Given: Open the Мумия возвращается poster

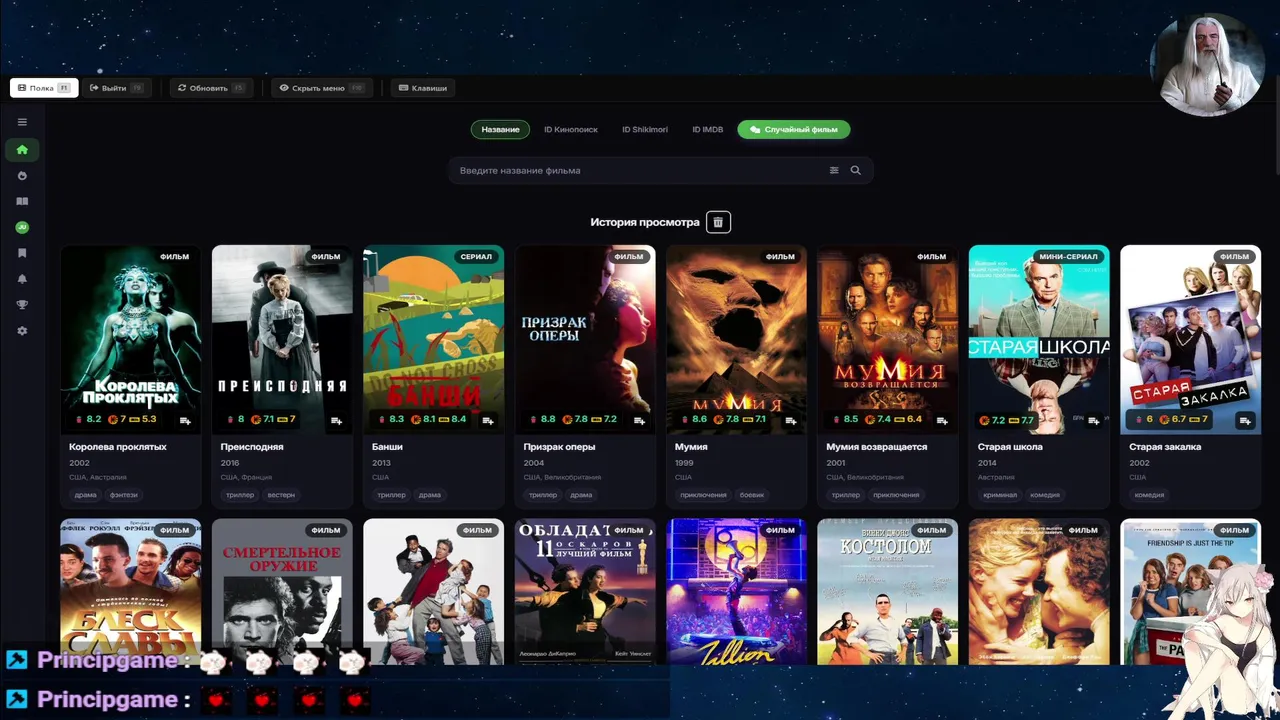Looking at the screenshot, I should (x=888, y=339).
